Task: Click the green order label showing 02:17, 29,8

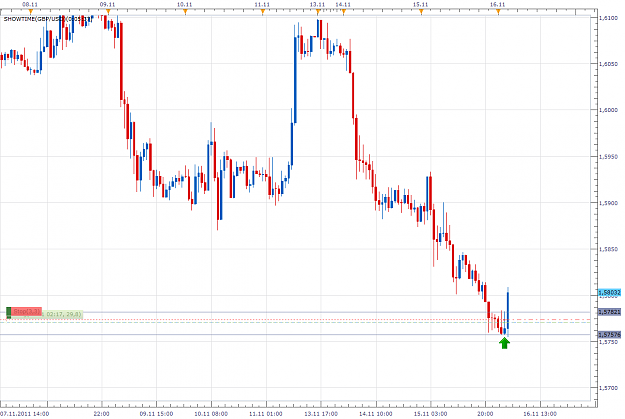Action: coord(63,315)
